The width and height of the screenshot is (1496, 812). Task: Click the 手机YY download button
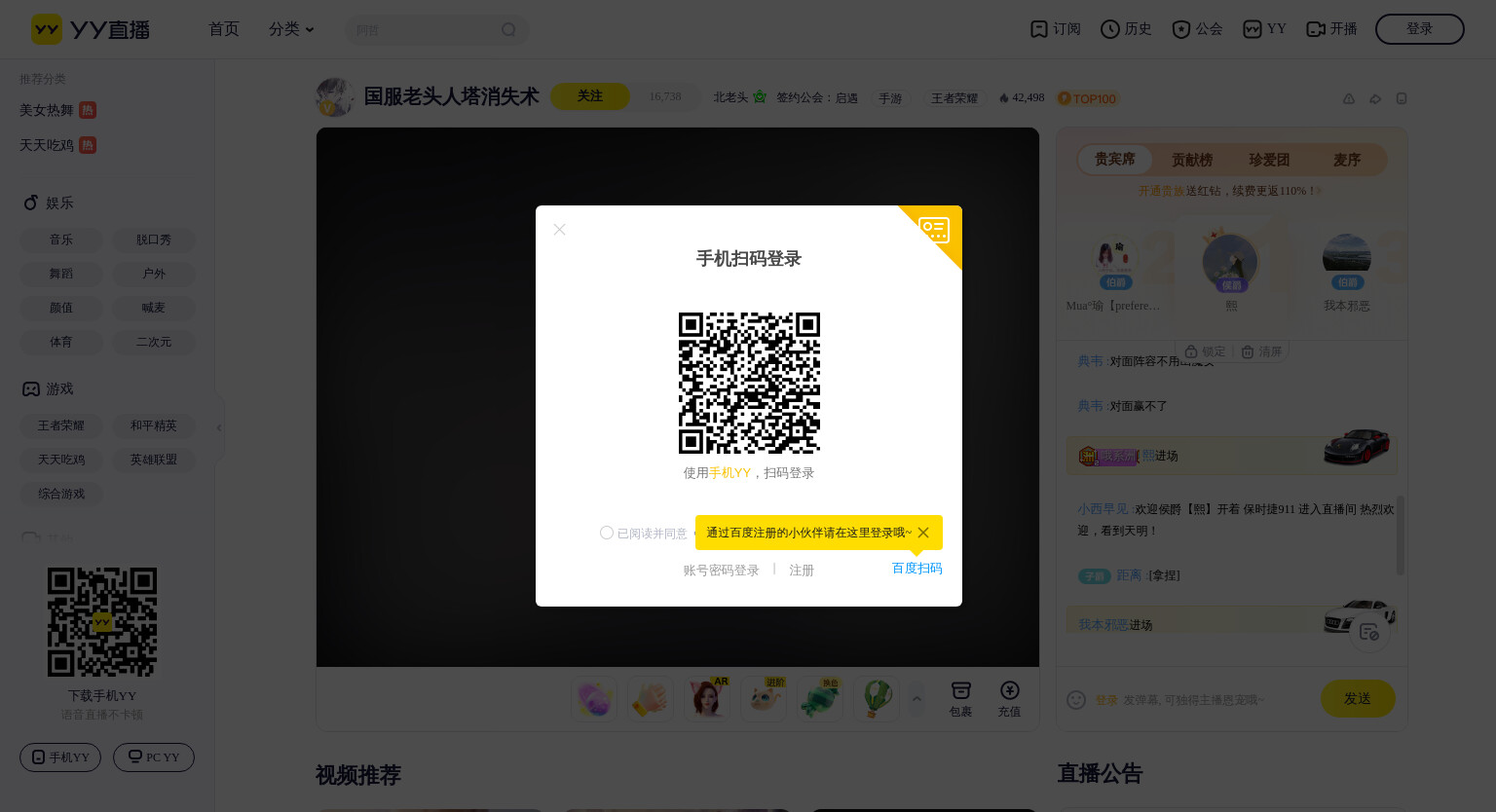[x=60, y=757]
